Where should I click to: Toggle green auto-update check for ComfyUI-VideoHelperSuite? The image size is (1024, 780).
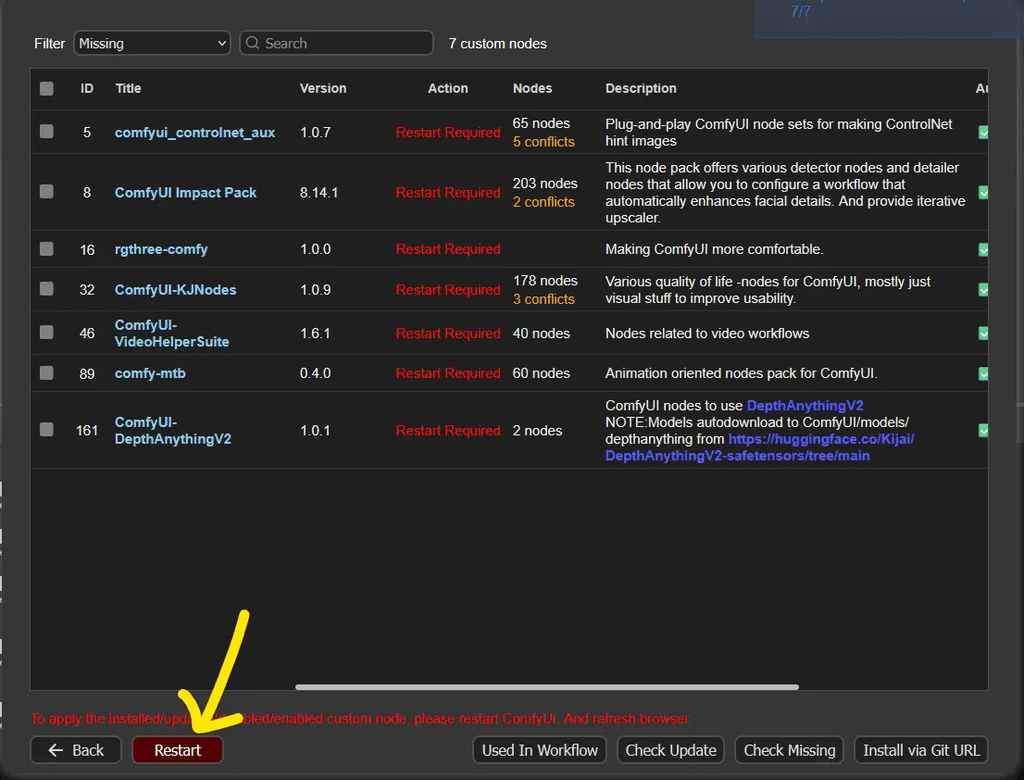(x=981, y=333)
